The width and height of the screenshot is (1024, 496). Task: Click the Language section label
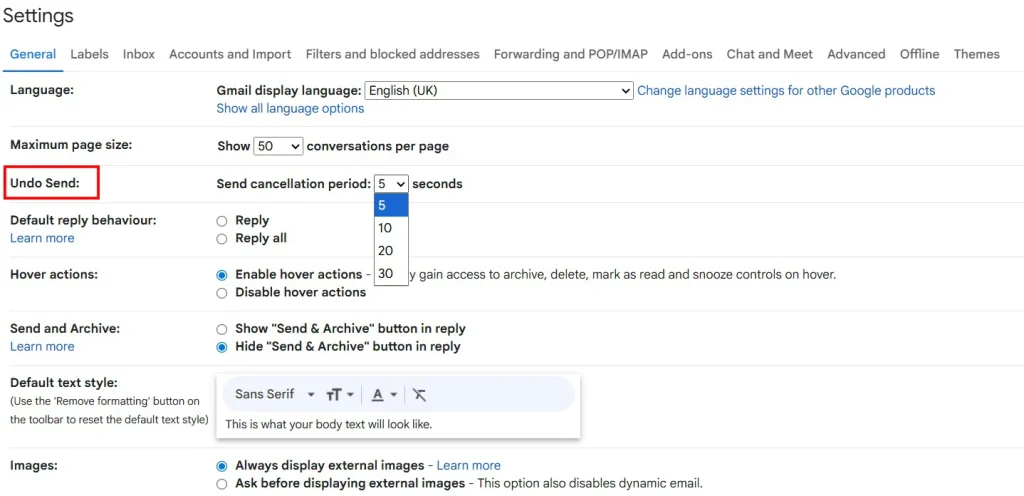coord(42,90)
